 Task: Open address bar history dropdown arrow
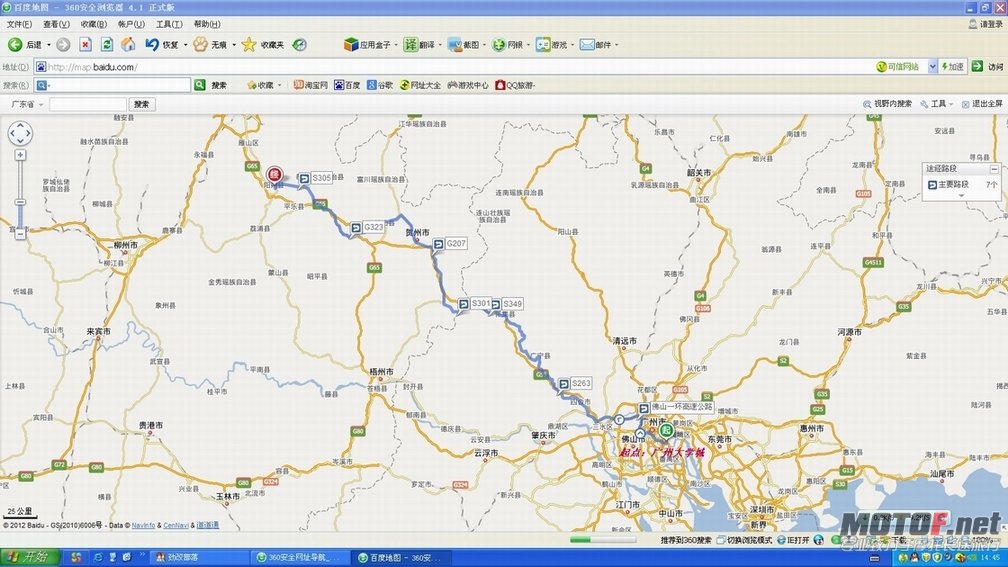(x=932, y=66)
